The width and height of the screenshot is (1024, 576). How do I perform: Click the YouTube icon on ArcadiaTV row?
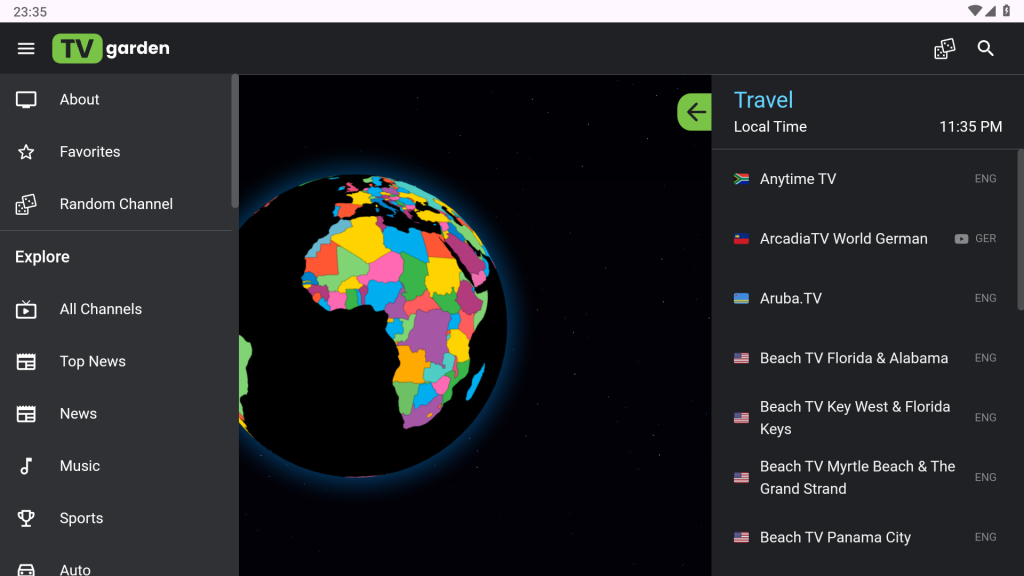point(961,239)
